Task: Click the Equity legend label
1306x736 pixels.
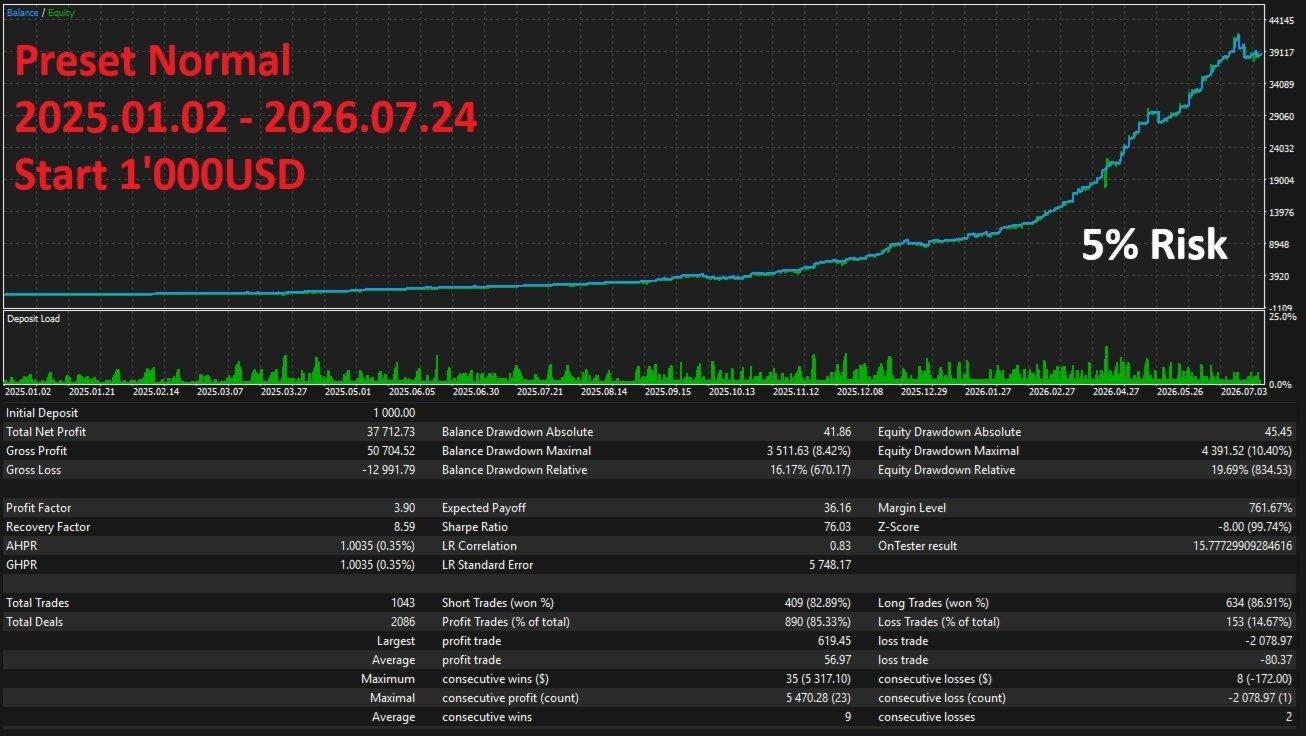Action: click(x=60, y=13)
